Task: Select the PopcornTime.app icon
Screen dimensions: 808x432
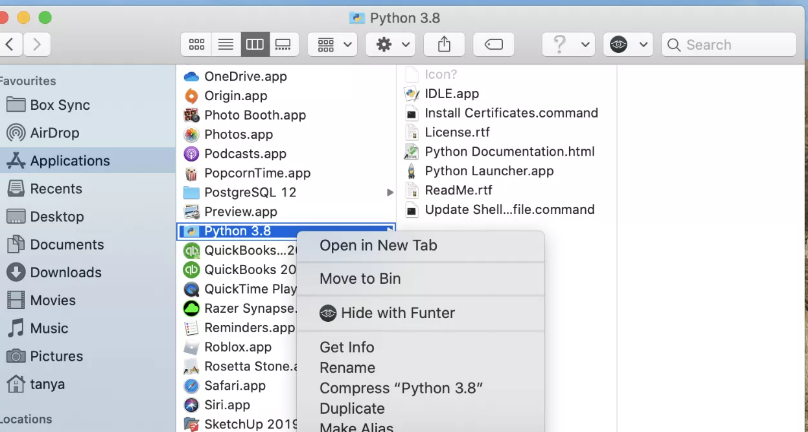Action: [x=191, y=173]
